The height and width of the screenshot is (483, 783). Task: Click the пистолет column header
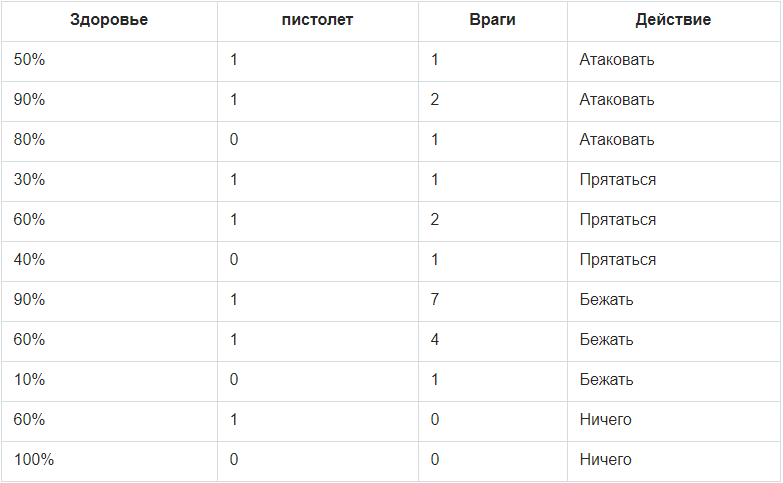pos(317,19)
